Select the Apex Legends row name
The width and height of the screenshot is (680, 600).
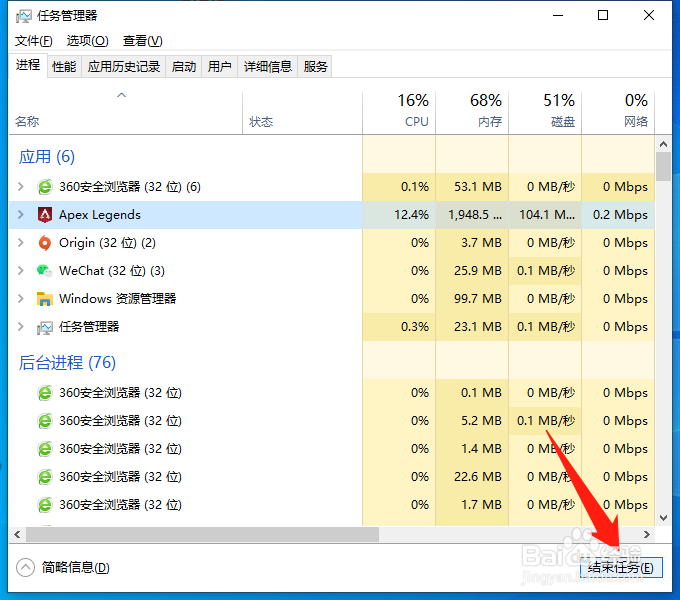pyautogui.click(x=100, y=215)
